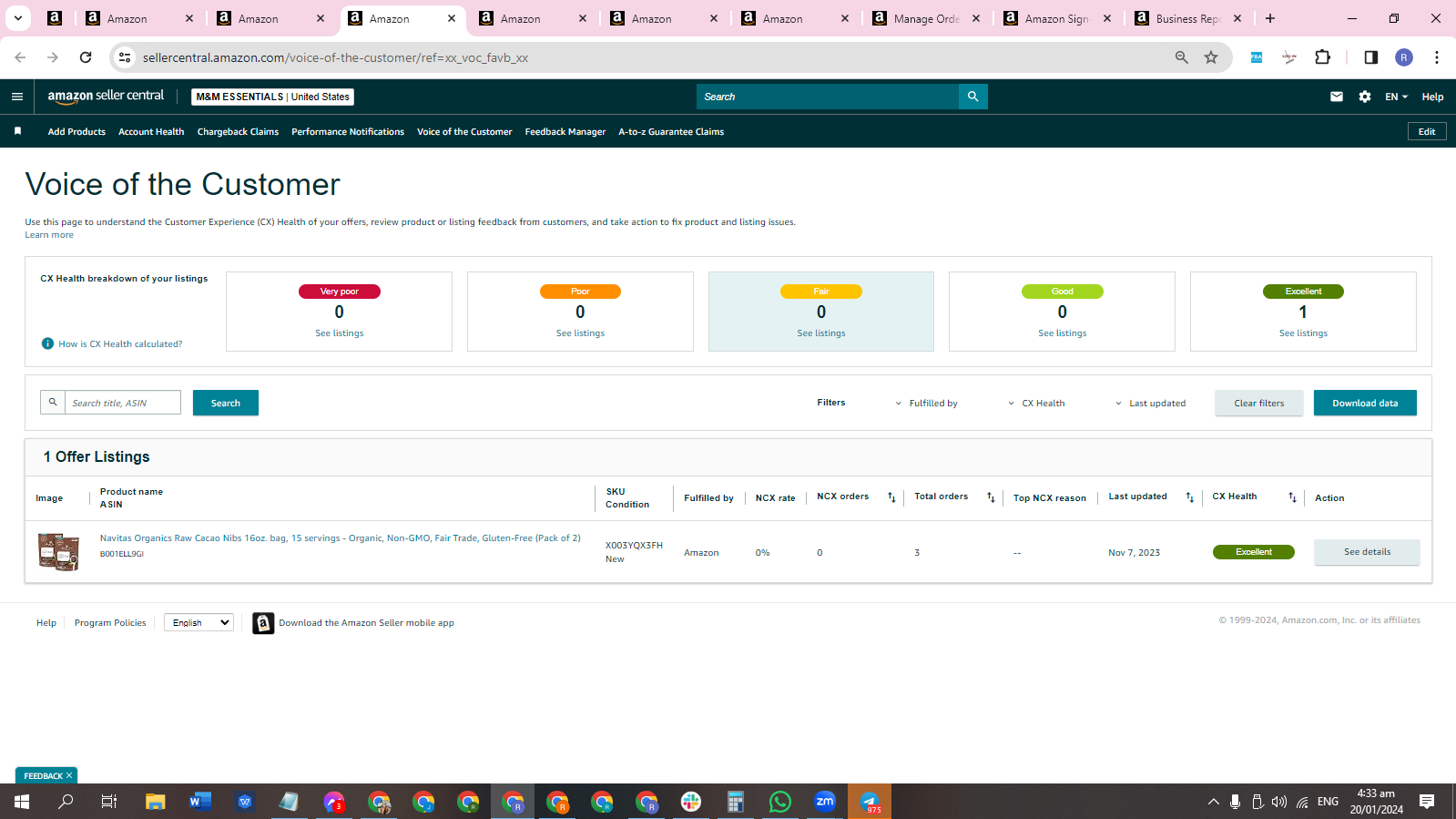Show hidden system tray icons
The width and height of the screenshot is (1456, 819).
pos(1213,802)
